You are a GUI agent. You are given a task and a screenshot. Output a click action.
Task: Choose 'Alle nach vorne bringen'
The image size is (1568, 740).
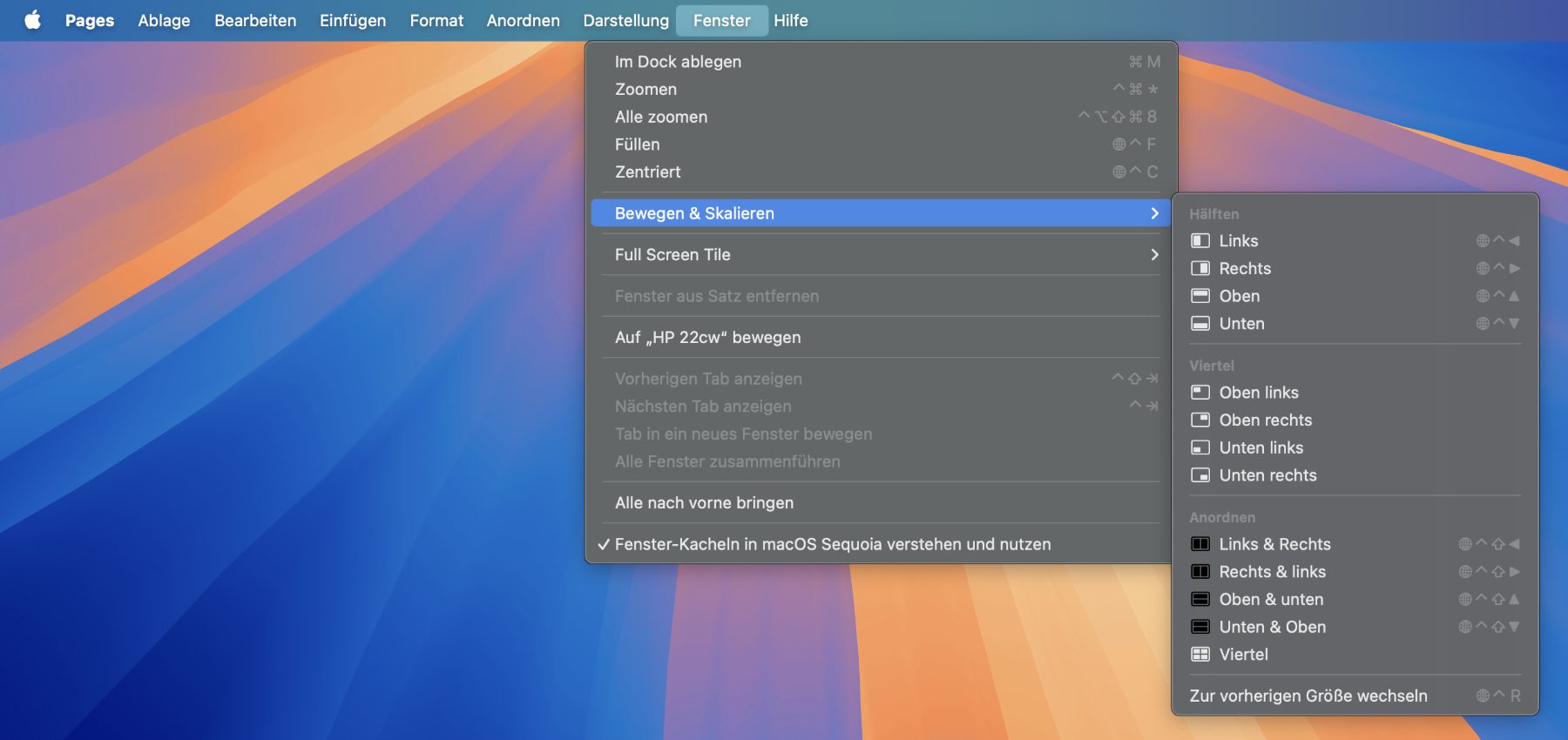pyautogui.click(x=704, y=503)
